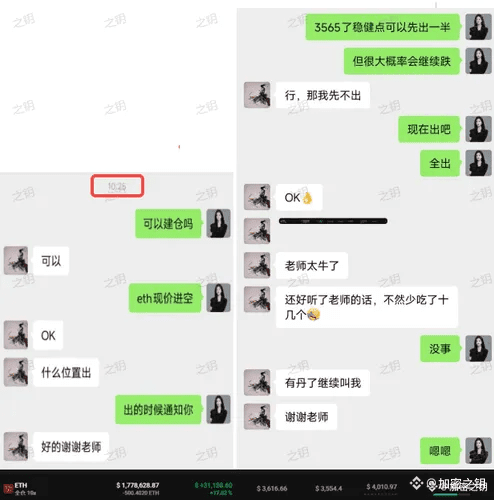Open the '可以建仓吗' green message bubble
Viewport: 494px width, 500px height.
(x=168, y=224)
